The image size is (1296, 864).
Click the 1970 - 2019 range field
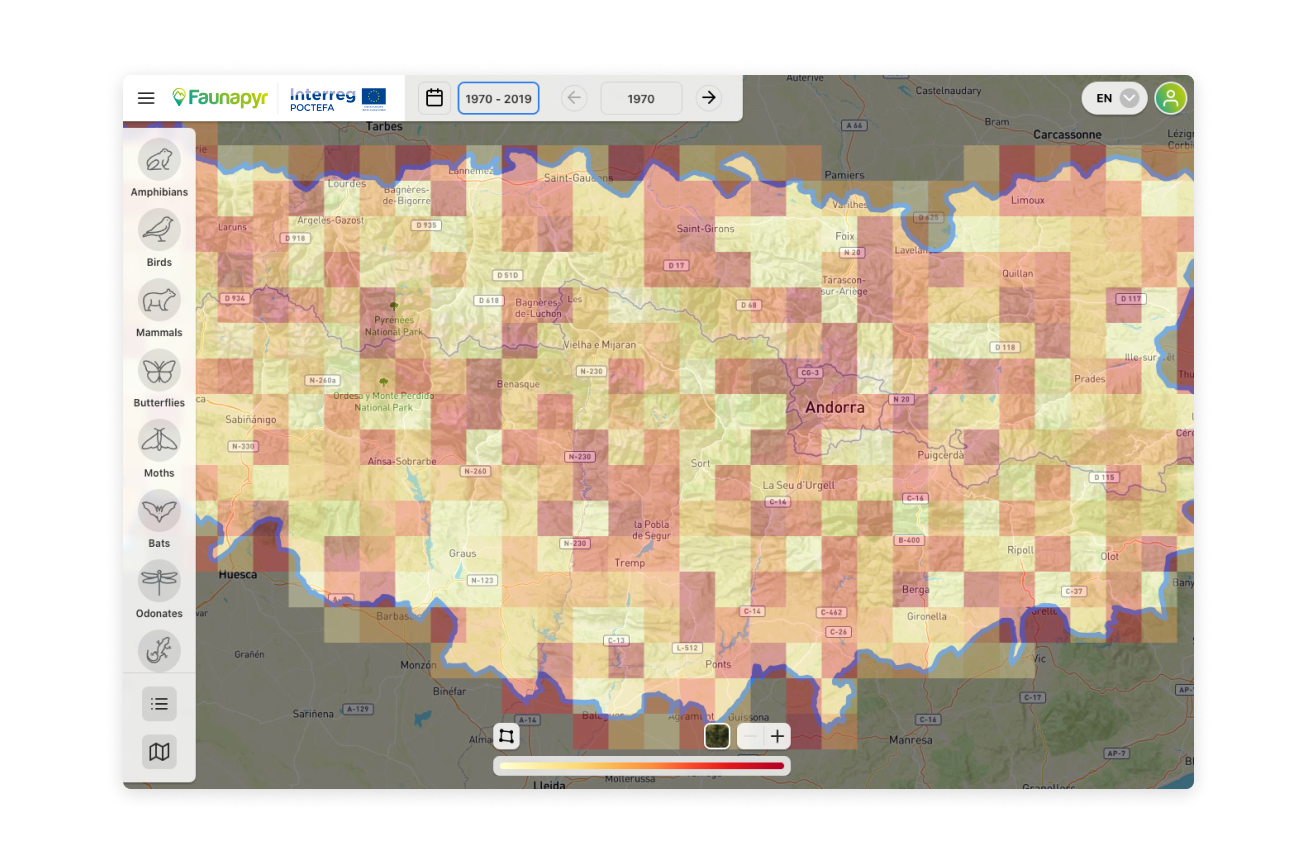(498, 98)
